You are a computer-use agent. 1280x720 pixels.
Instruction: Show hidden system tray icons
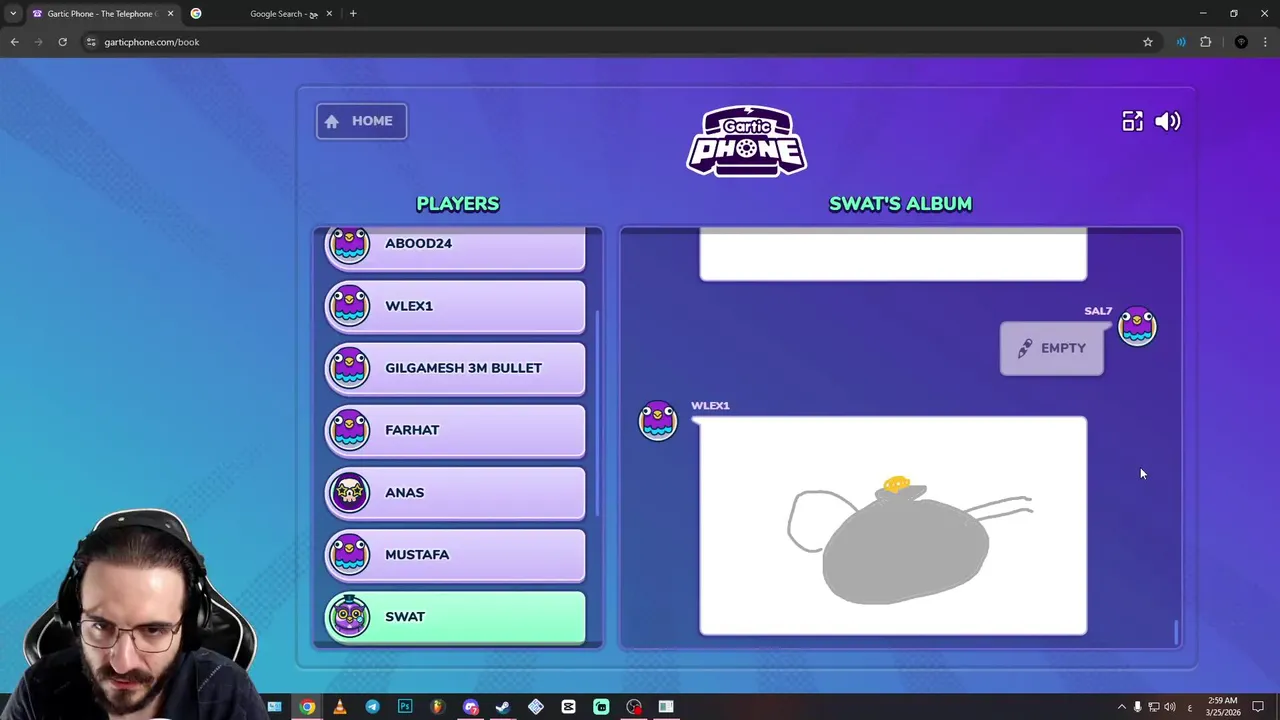pos(1121,707)
